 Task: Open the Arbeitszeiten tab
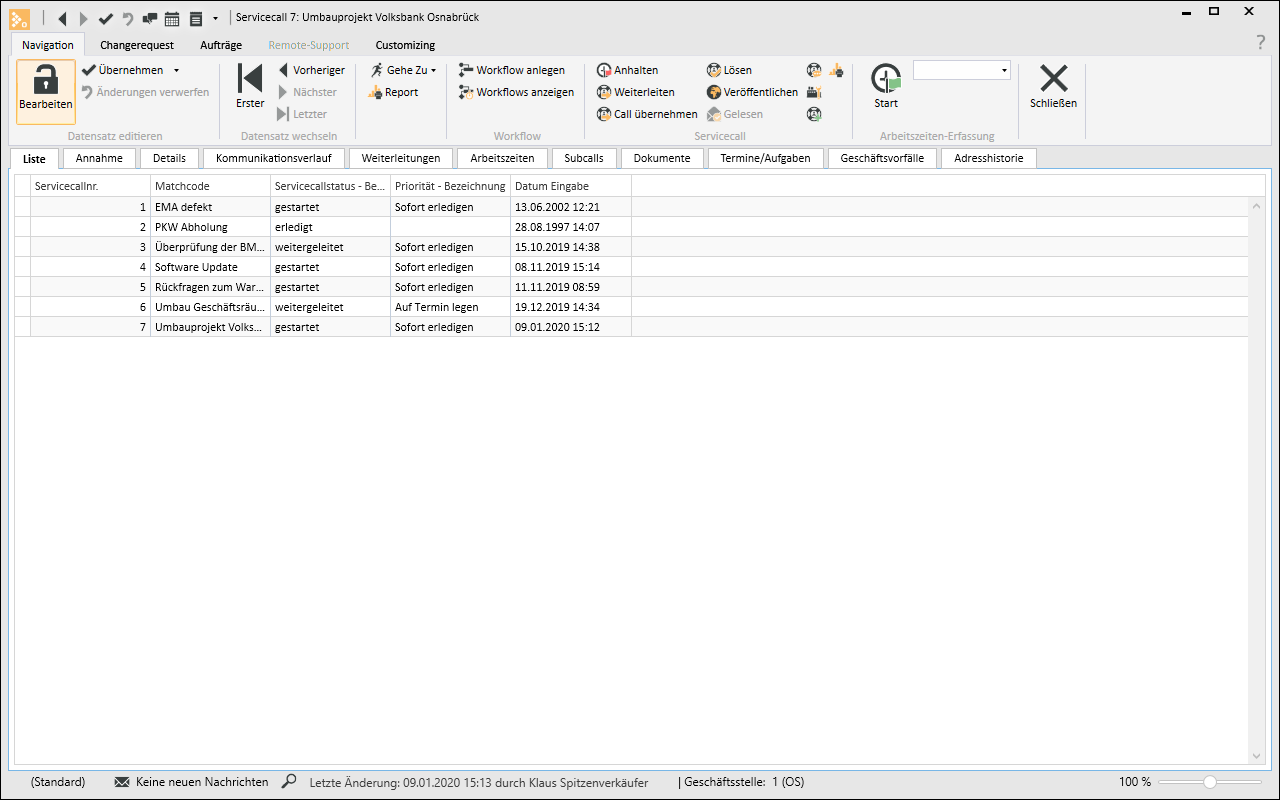tap(502, 158)
